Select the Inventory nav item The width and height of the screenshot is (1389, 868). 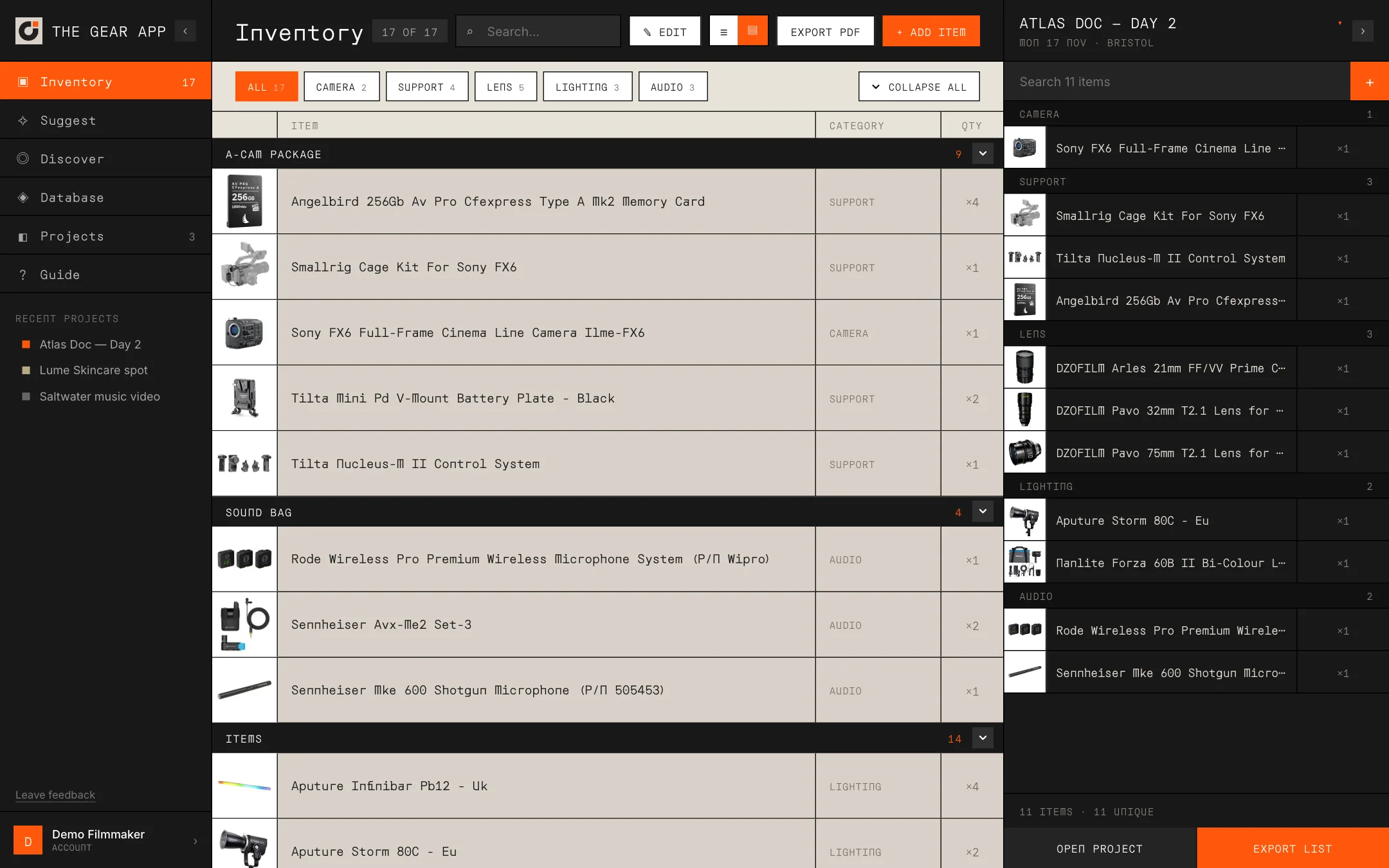coord(105,82)
